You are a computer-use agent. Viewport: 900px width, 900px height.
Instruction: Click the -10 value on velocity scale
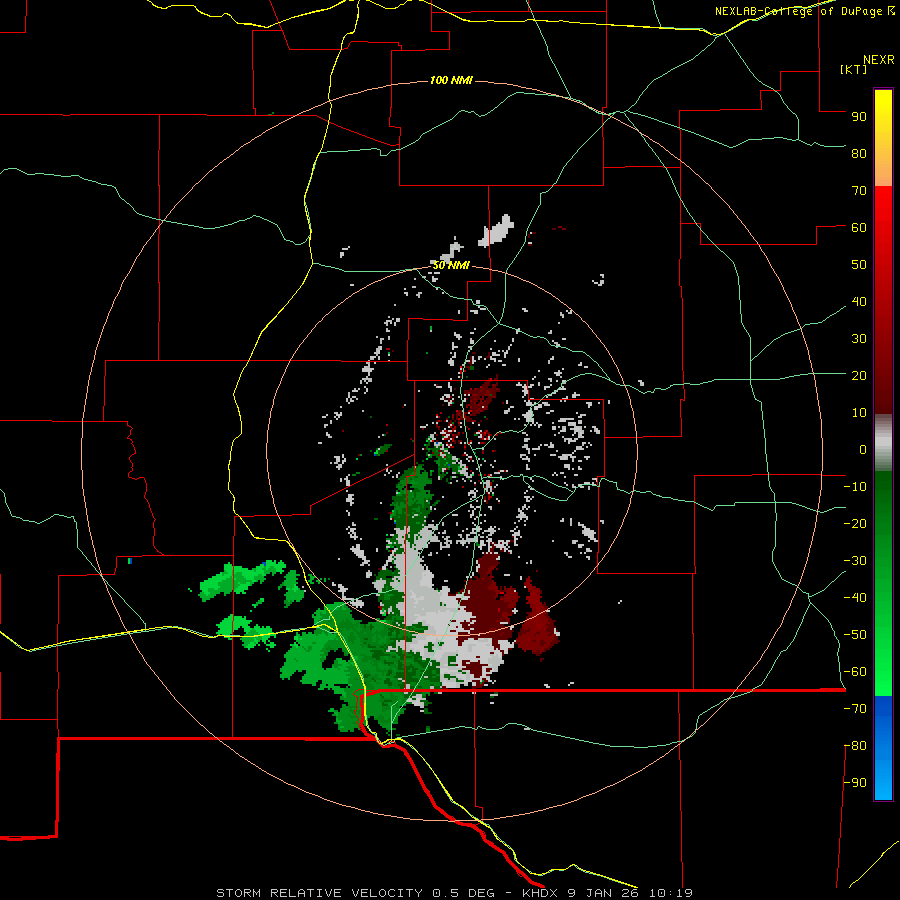pos(855,487)
